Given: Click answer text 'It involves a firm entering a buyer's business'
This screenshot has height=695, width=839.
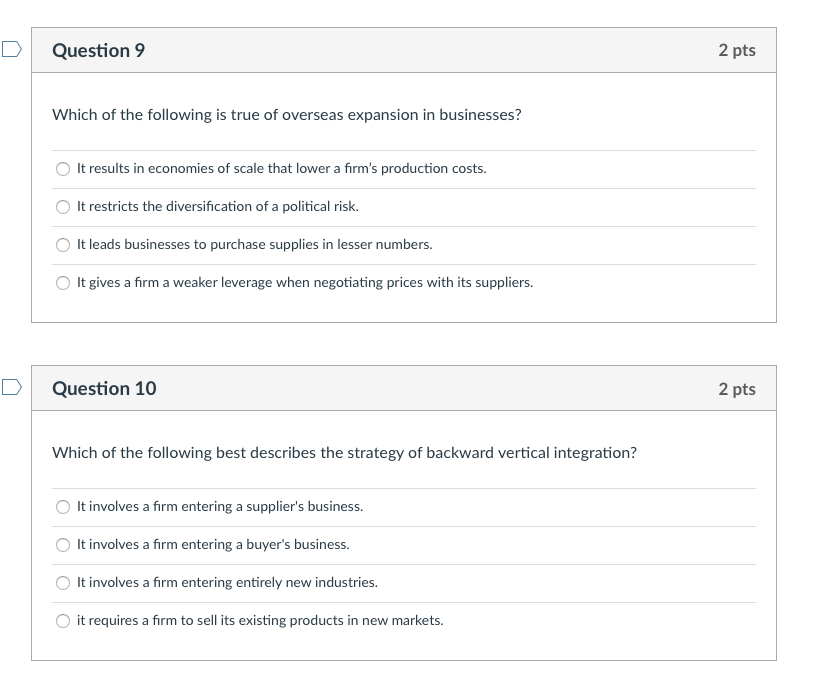Looking at the screenshot, I should pyautogui.click(x=213, y=545).
